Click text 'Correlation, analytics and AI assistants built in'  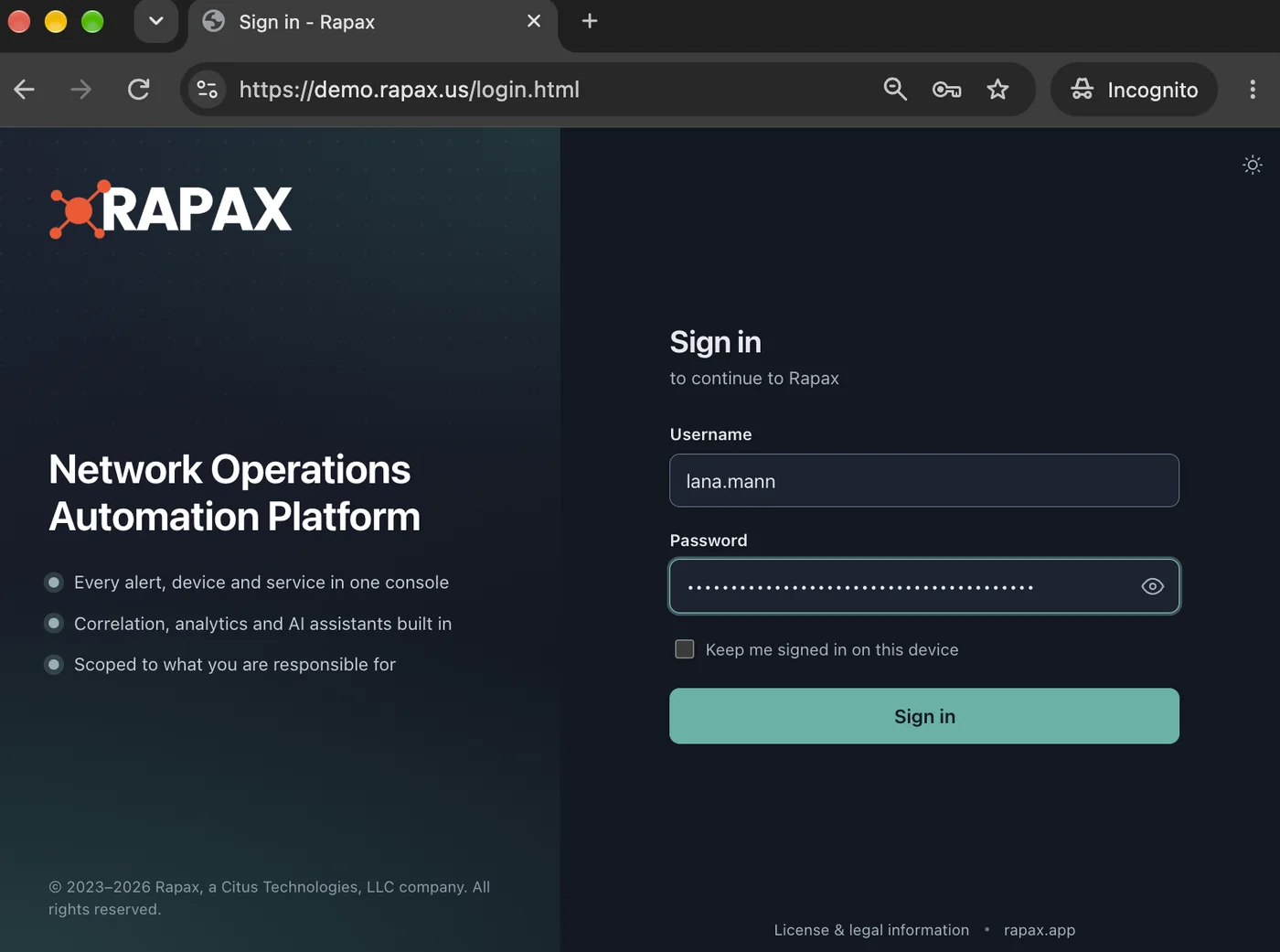262,624
